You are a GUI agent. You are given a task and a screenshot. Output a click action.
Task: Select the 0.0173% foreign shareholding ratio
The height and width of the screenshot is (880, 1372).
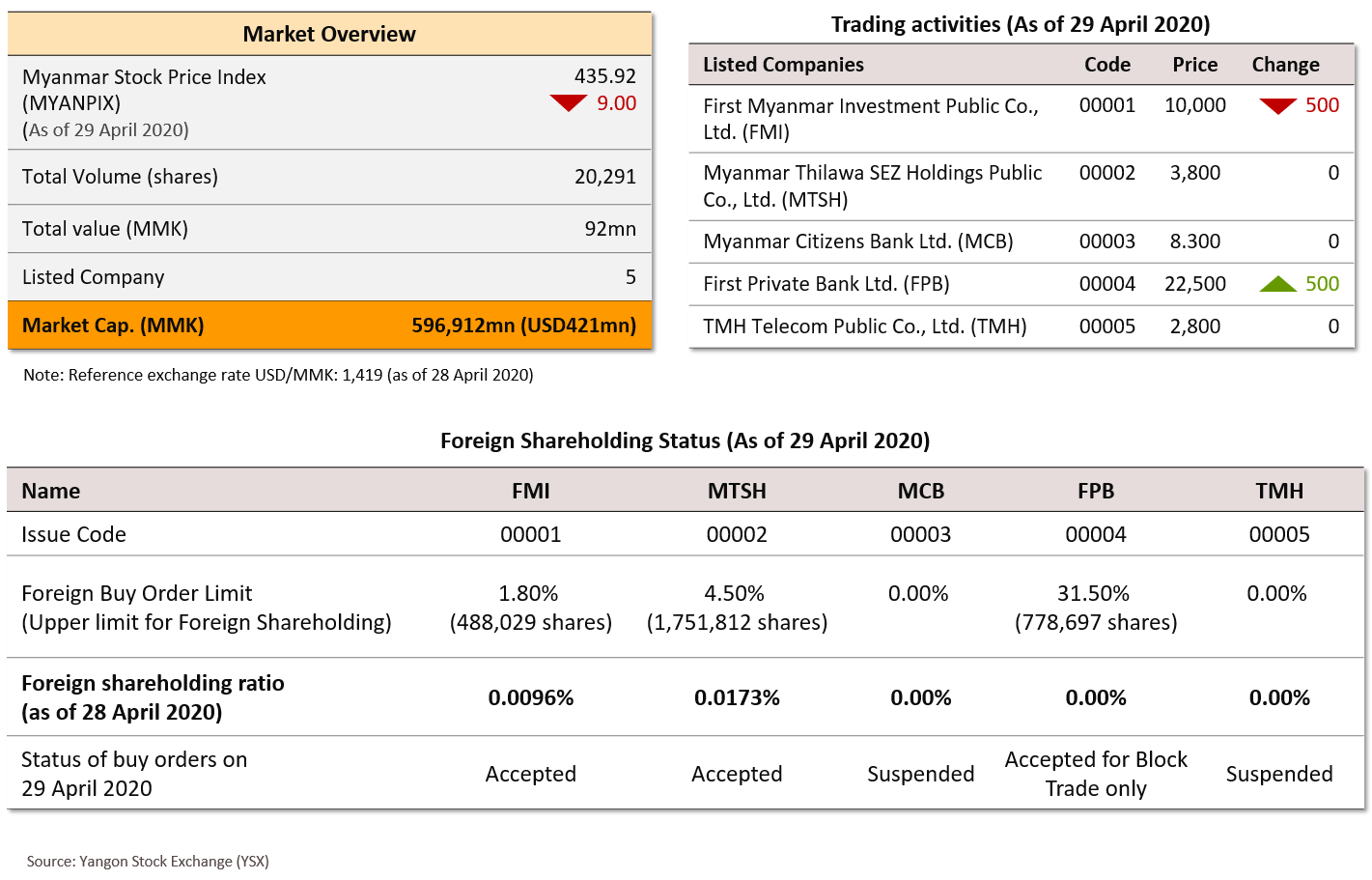737,697
